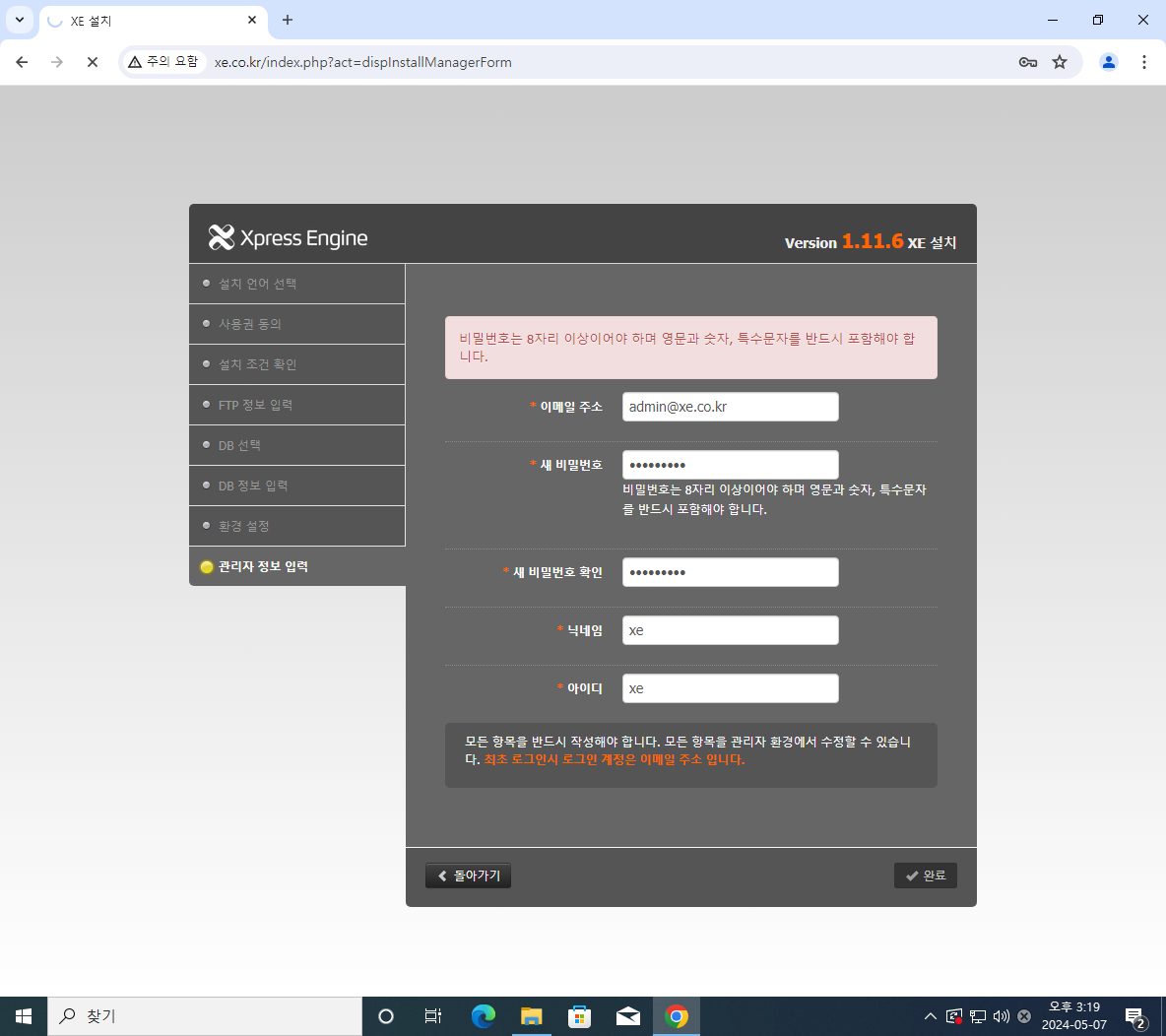
Task: Stop page loading with X icon
Action: (x=93, y=62)
